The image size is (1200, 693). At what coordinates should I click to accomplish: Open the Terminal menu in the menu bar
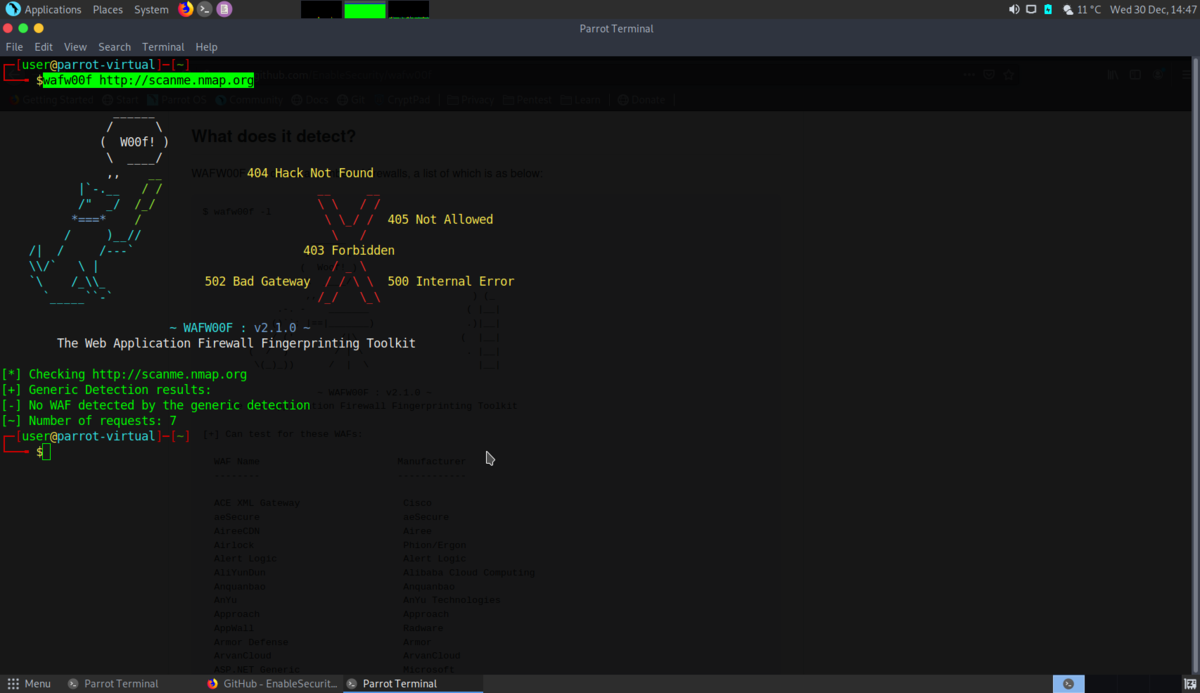tap(163, 47)
